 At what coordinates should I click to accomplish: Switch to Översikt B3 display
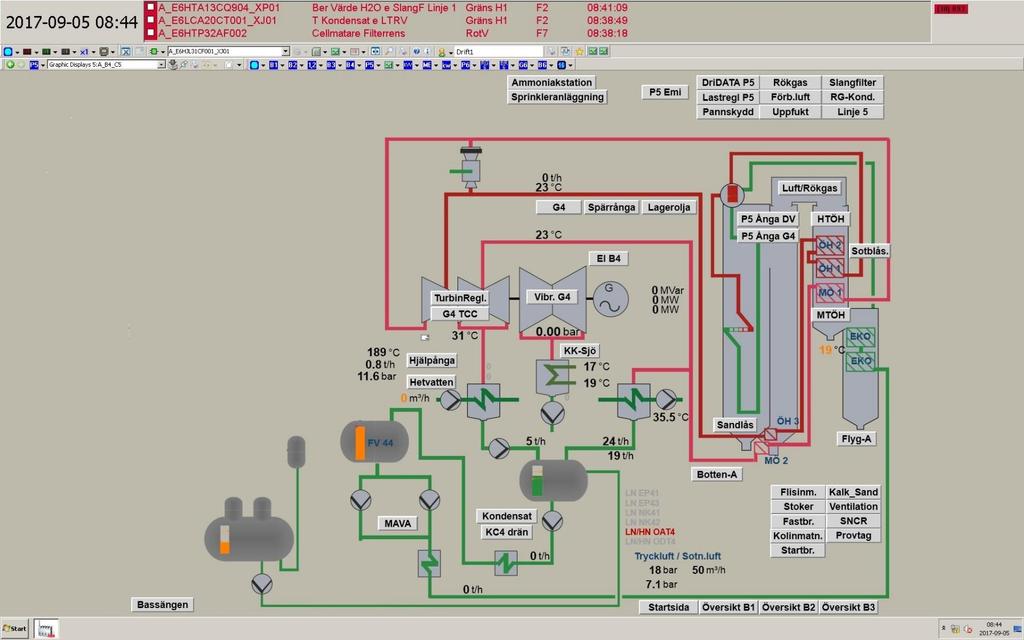click(848, 607)
